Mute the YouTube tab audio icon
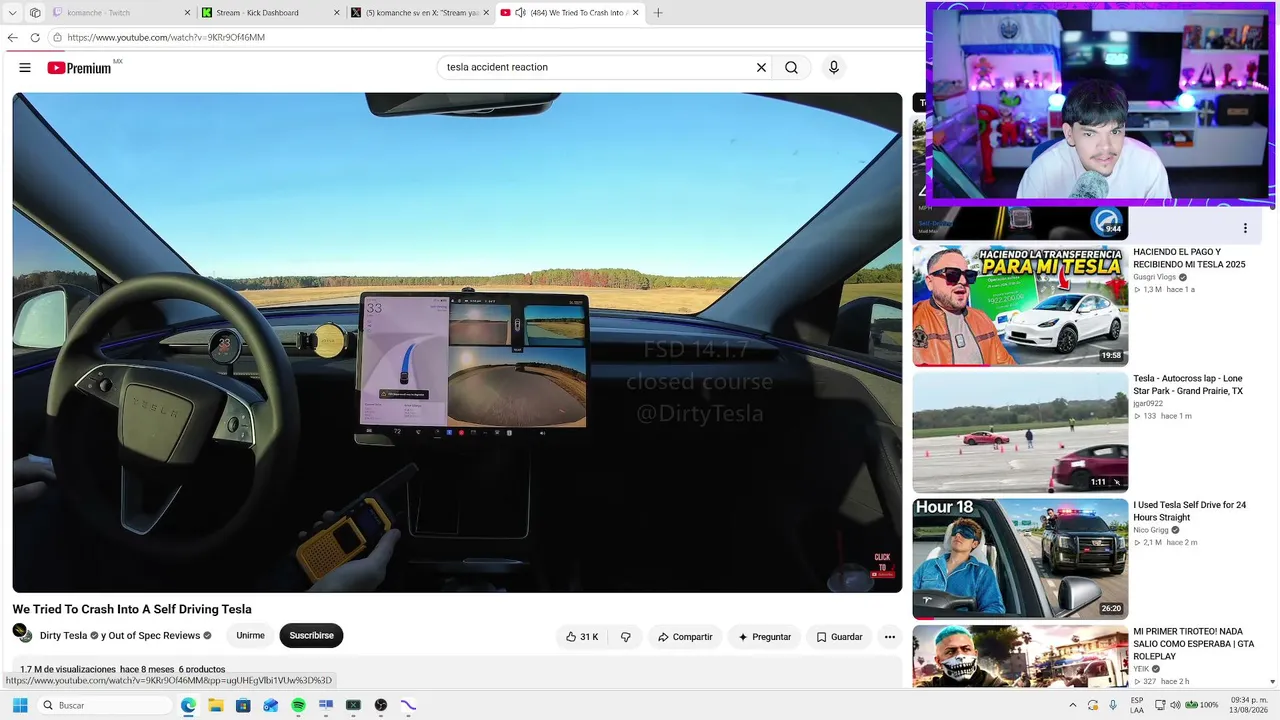This screenshot has height=720, width=1280. pos(520,13)
